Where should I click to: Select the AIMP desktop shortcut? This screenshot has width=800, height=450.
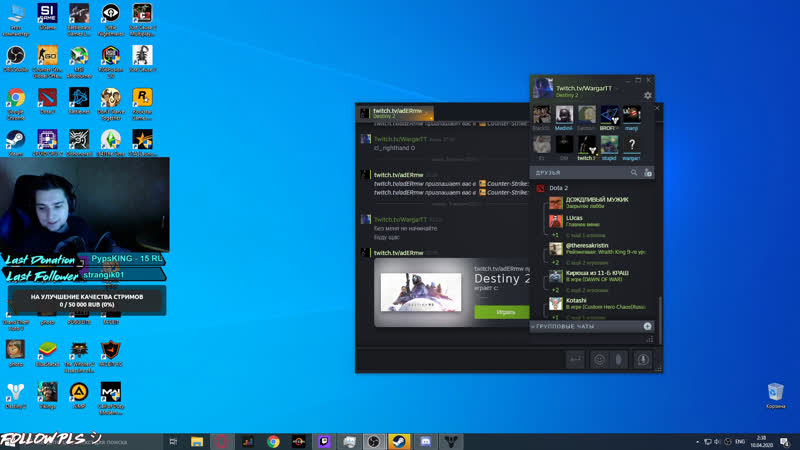point(79,396)
